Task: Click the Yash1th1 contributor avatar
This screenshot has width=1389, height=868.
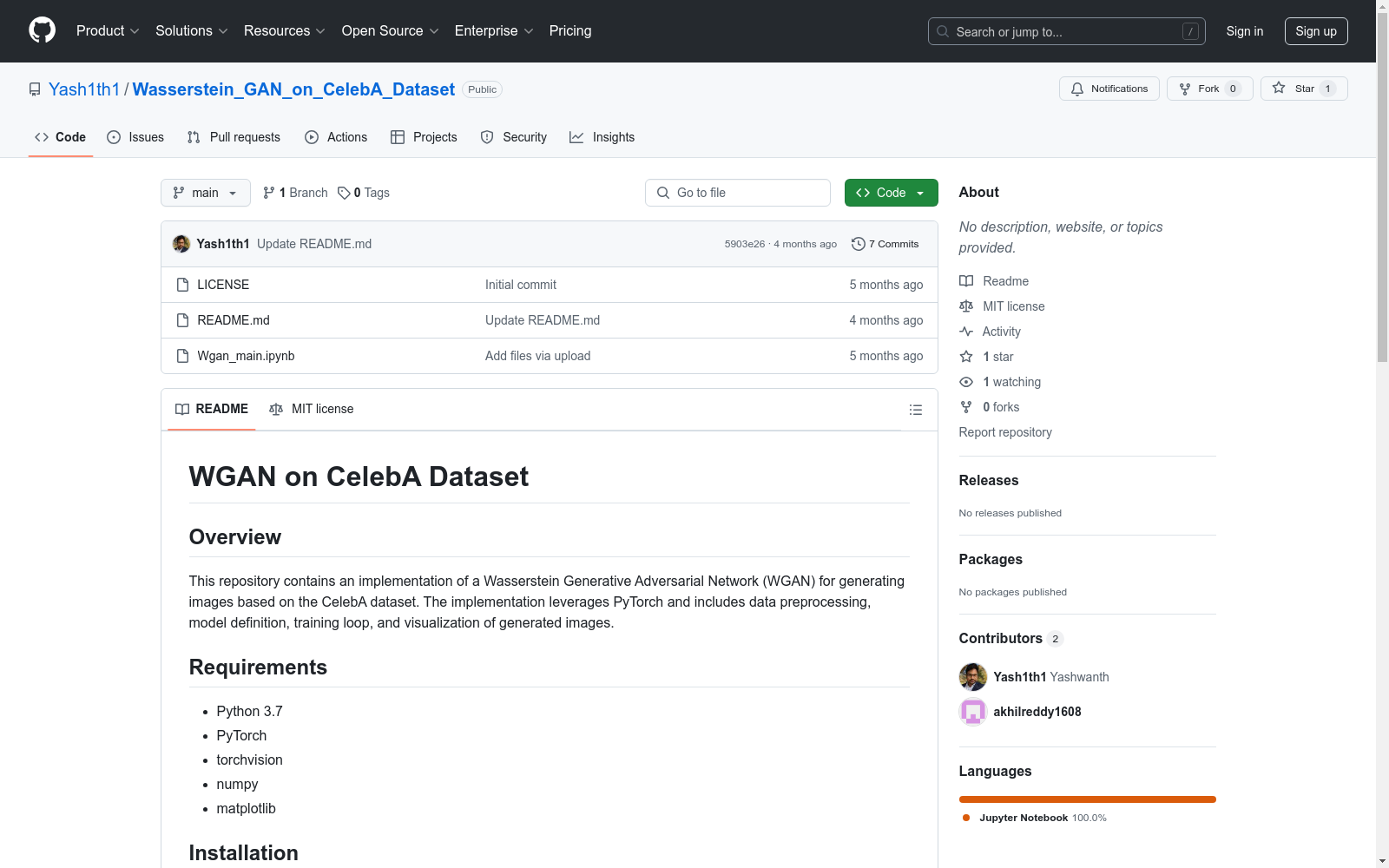Action: (x=973, y=677)
